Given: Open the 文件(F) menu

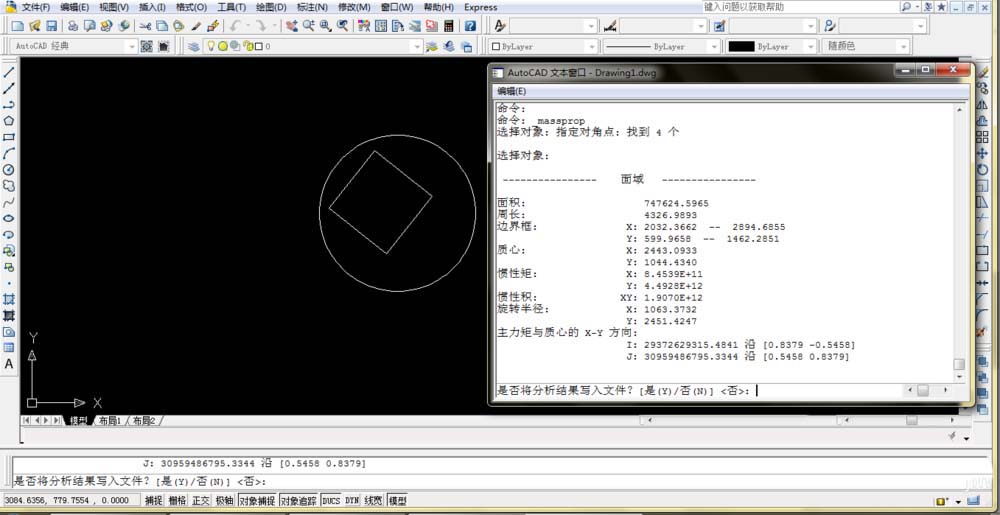Looking at the screenshot, I should (x=36, y=8).
